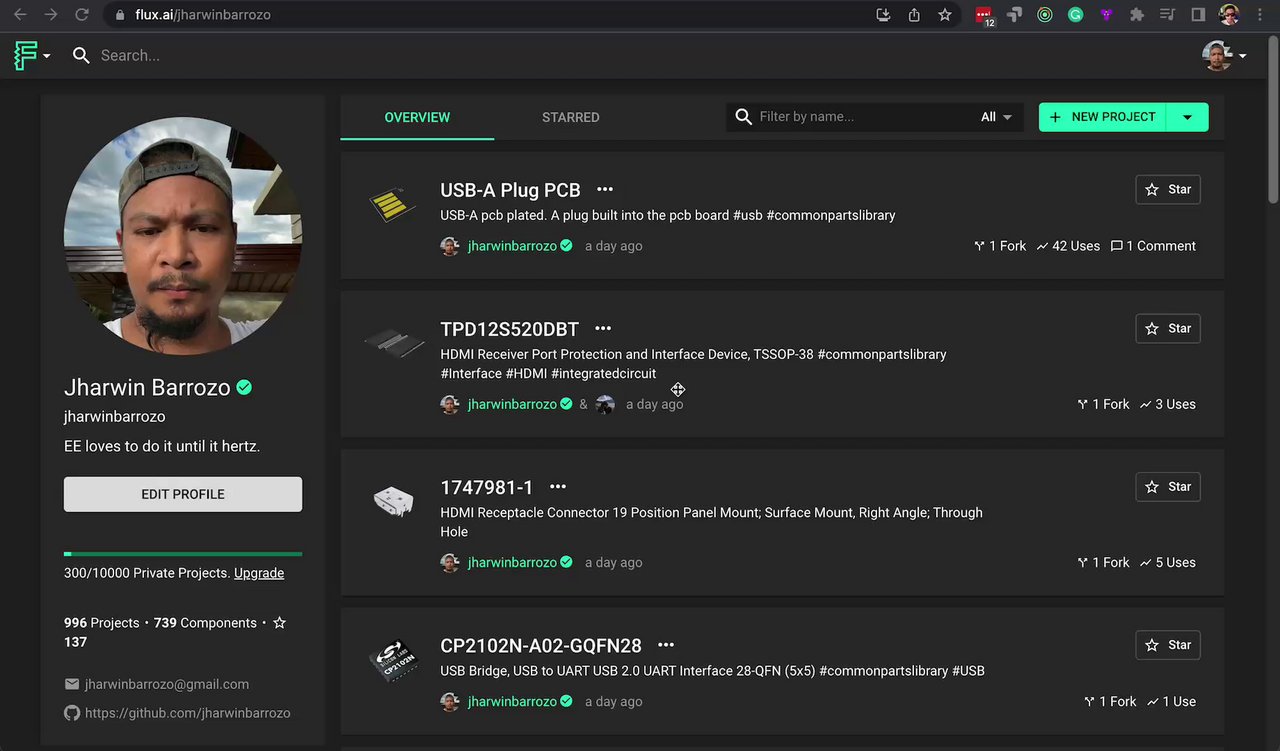The image size is (1280, 751).
Task: Click the browser back arrow
Action: [x=20, y=15]
